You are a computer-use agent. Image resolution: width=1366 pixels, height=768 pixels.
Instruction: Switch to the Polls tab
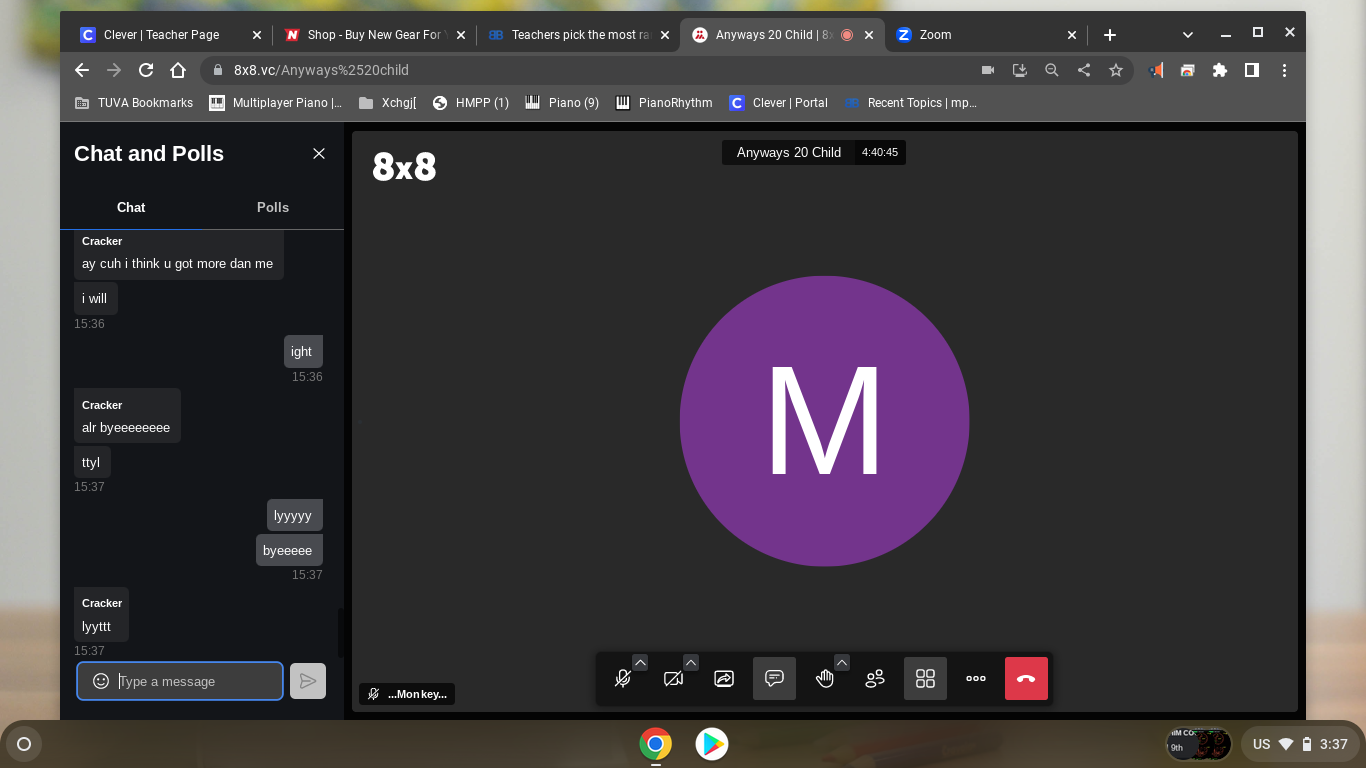(x=273, y=207)
